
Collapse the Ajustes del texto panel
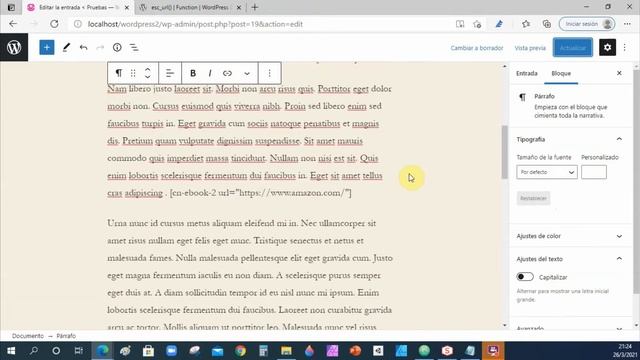[569, 259]
